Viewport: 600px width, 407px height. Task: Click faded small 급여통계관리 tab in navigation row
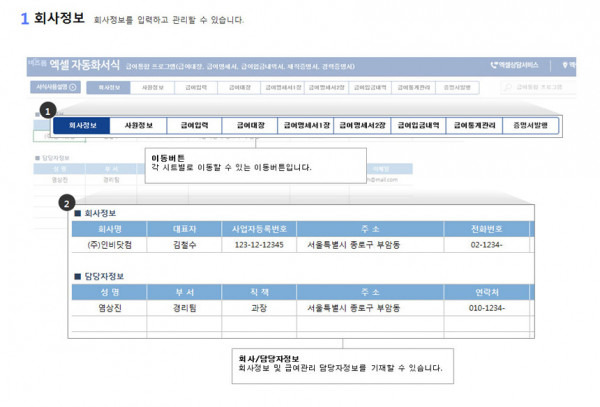tap(414, 88)
